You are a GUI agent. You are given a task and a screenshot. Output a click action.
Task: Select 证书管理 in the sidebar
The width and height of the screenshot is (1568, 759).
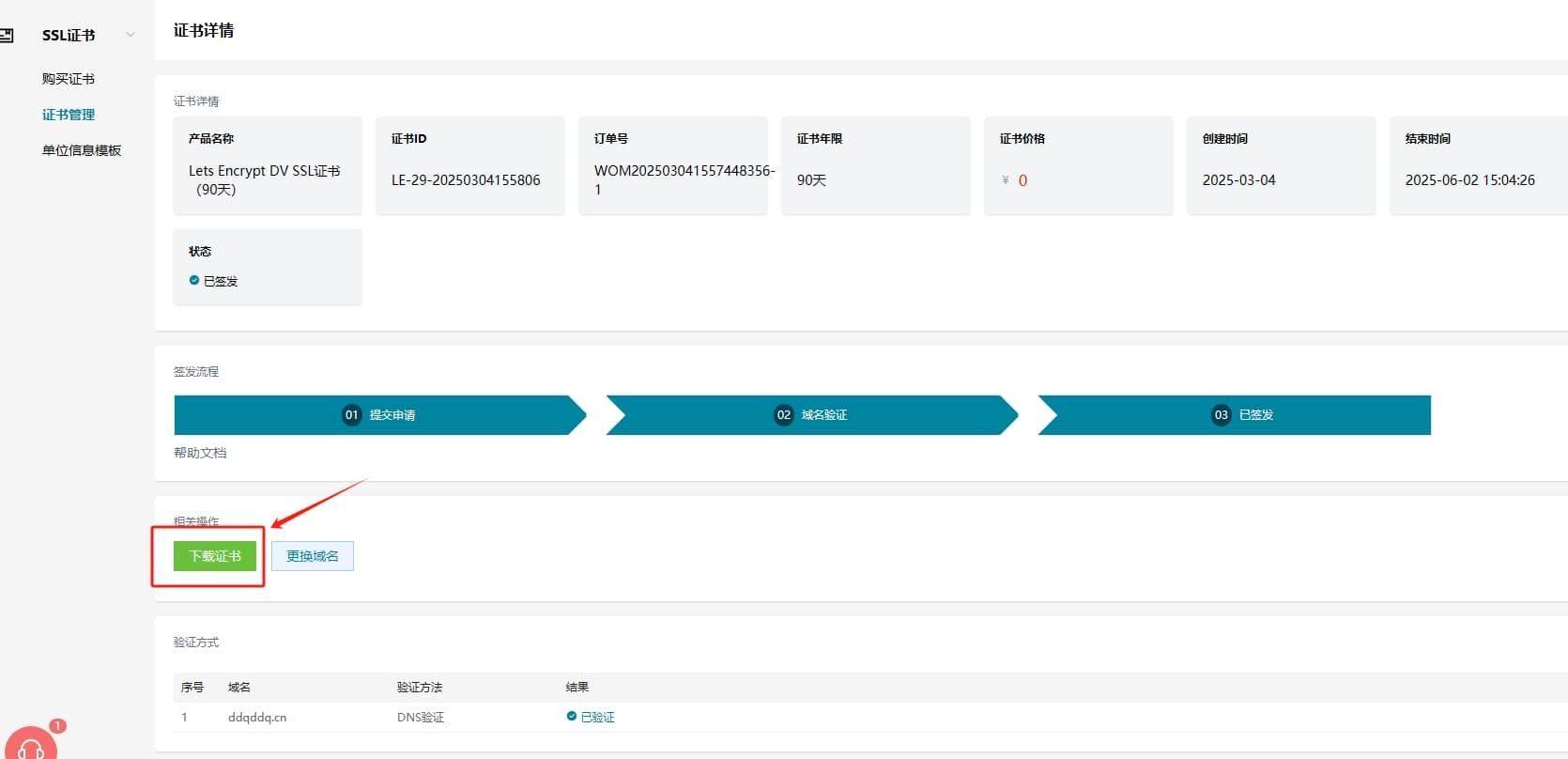[x=69, y=115]
